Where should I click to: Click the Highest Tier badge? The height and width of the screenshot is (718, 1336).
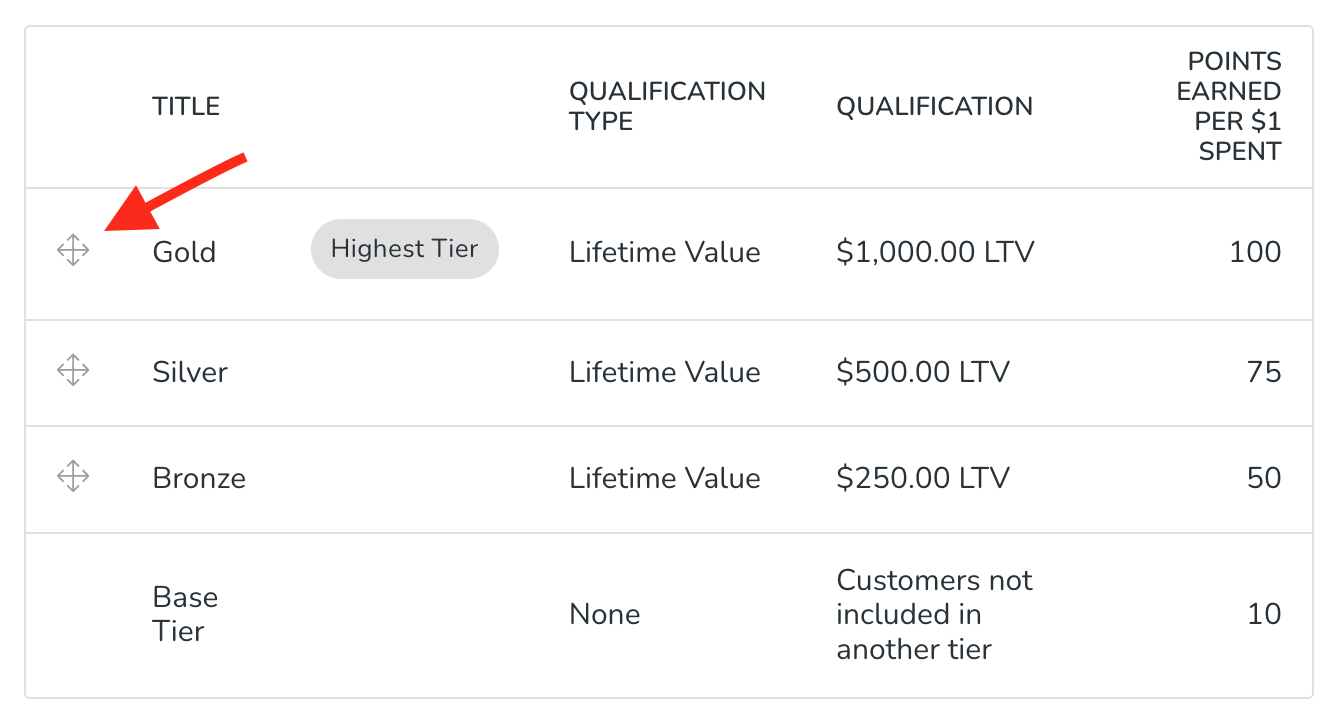point(404,248)
